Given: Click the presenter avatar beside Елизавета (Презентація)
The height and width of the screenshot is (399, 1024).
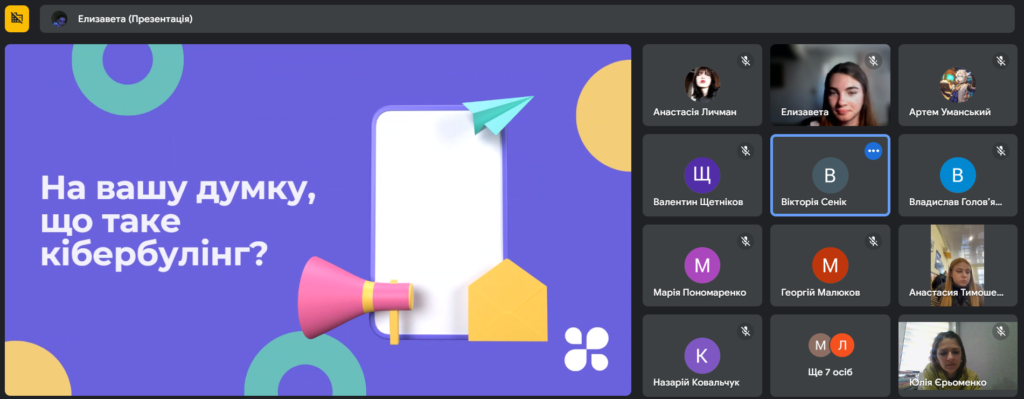Looking at the screenshot, I should pyautogui.click(x=59, y=19).
